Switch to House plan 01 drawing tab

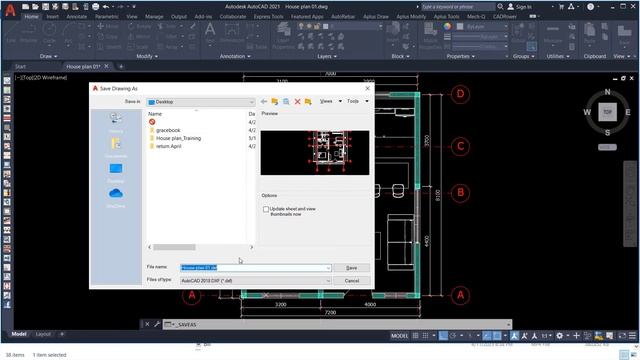point(83,66)
